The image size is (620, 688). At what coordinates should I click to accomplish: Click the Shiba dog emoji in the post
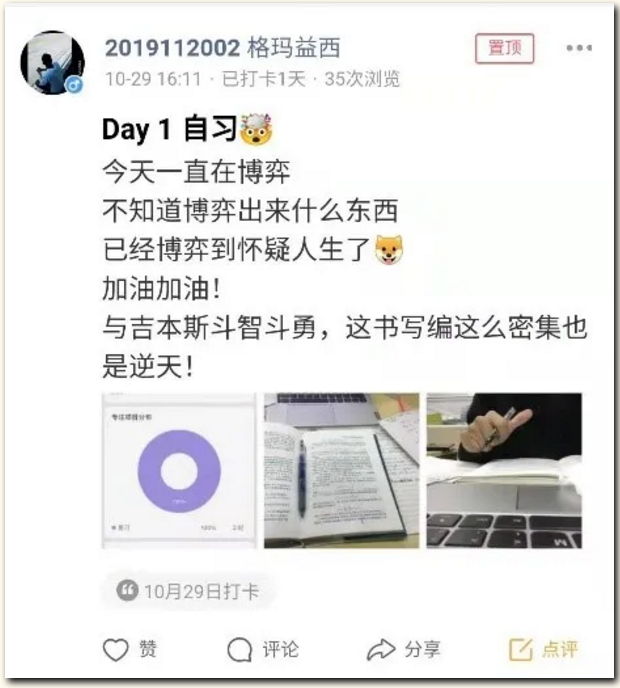coord(389,250)
